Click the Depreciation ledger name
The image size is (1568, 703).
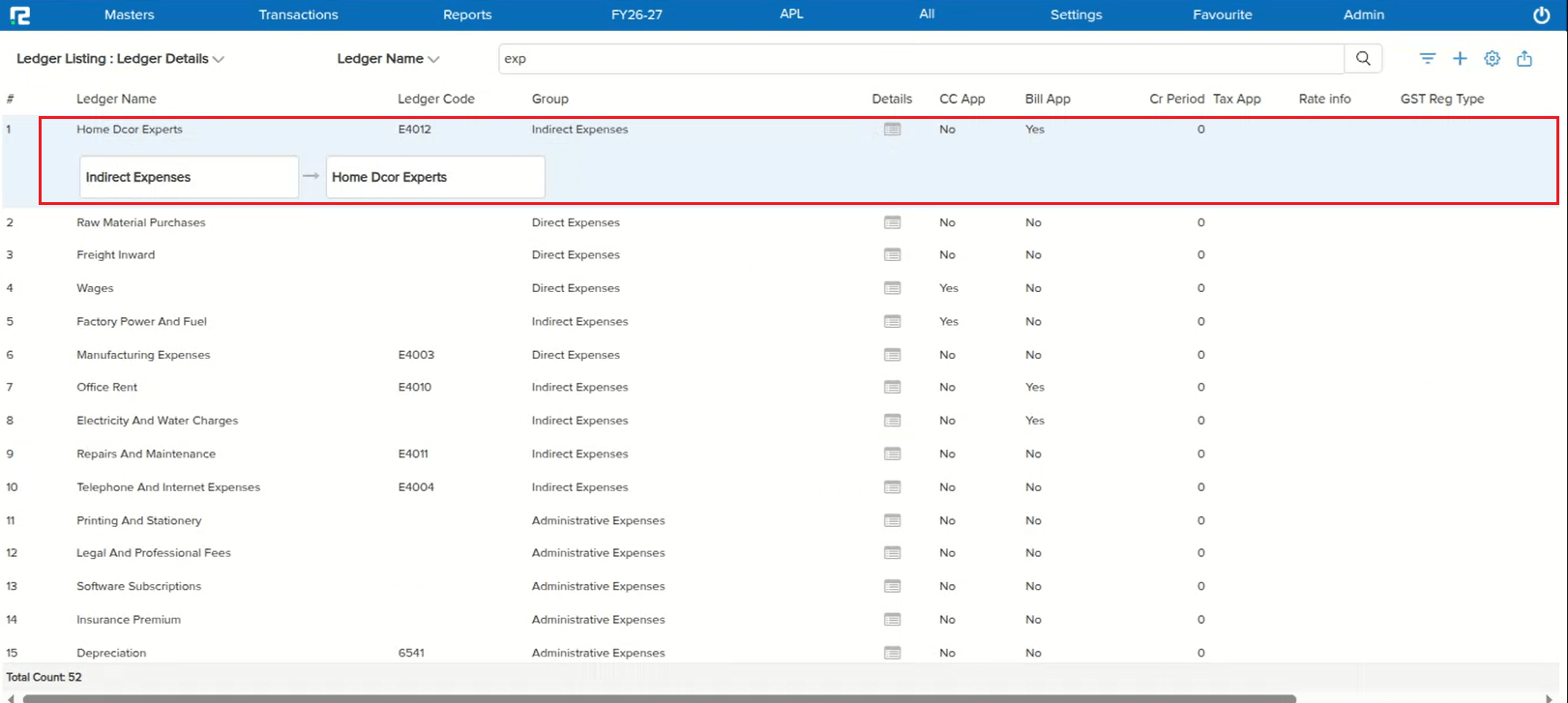pyautogui.click(x=111, y=653)
